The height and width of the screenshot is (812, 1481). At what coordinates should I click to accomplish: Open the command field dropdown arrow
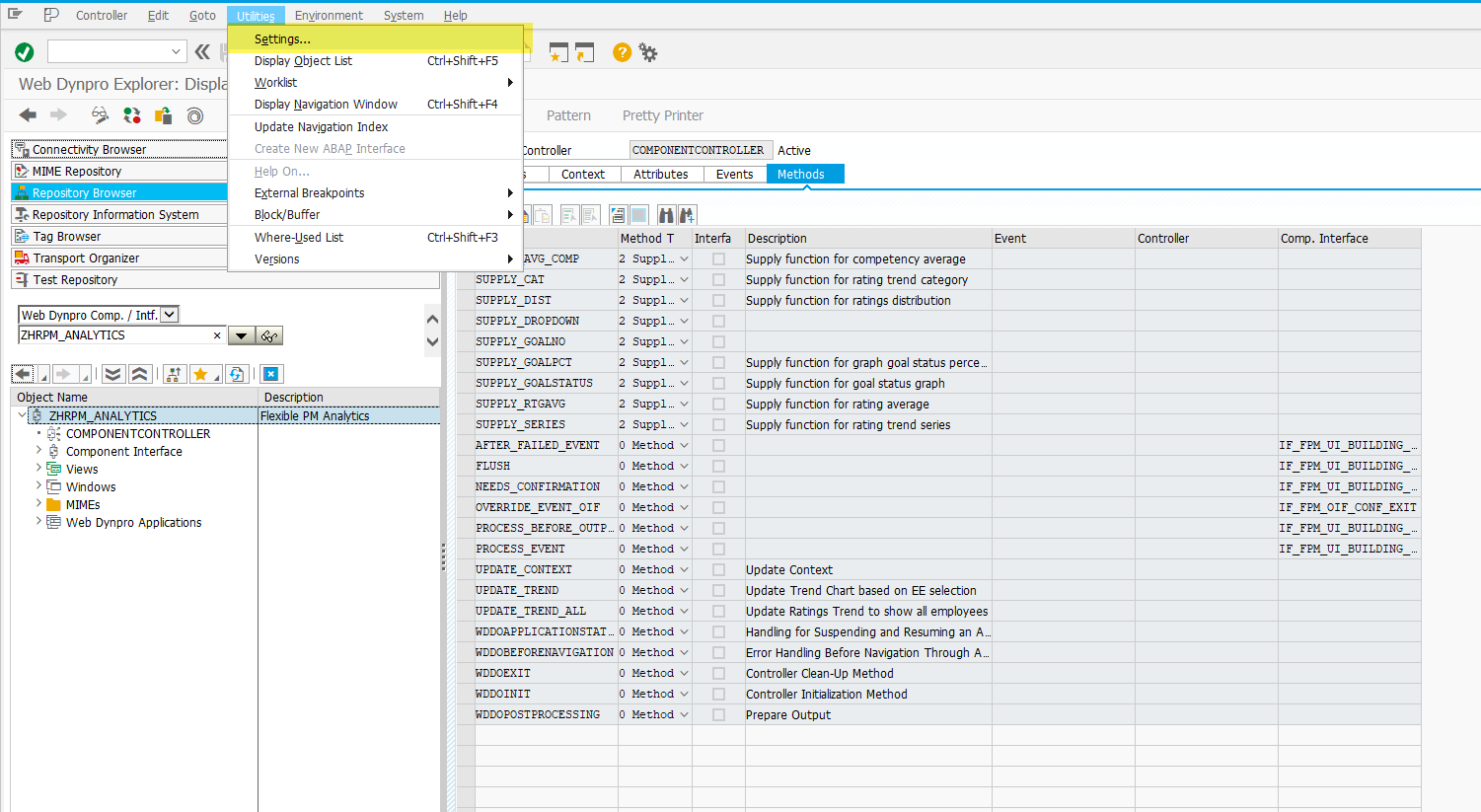[177, 51]
